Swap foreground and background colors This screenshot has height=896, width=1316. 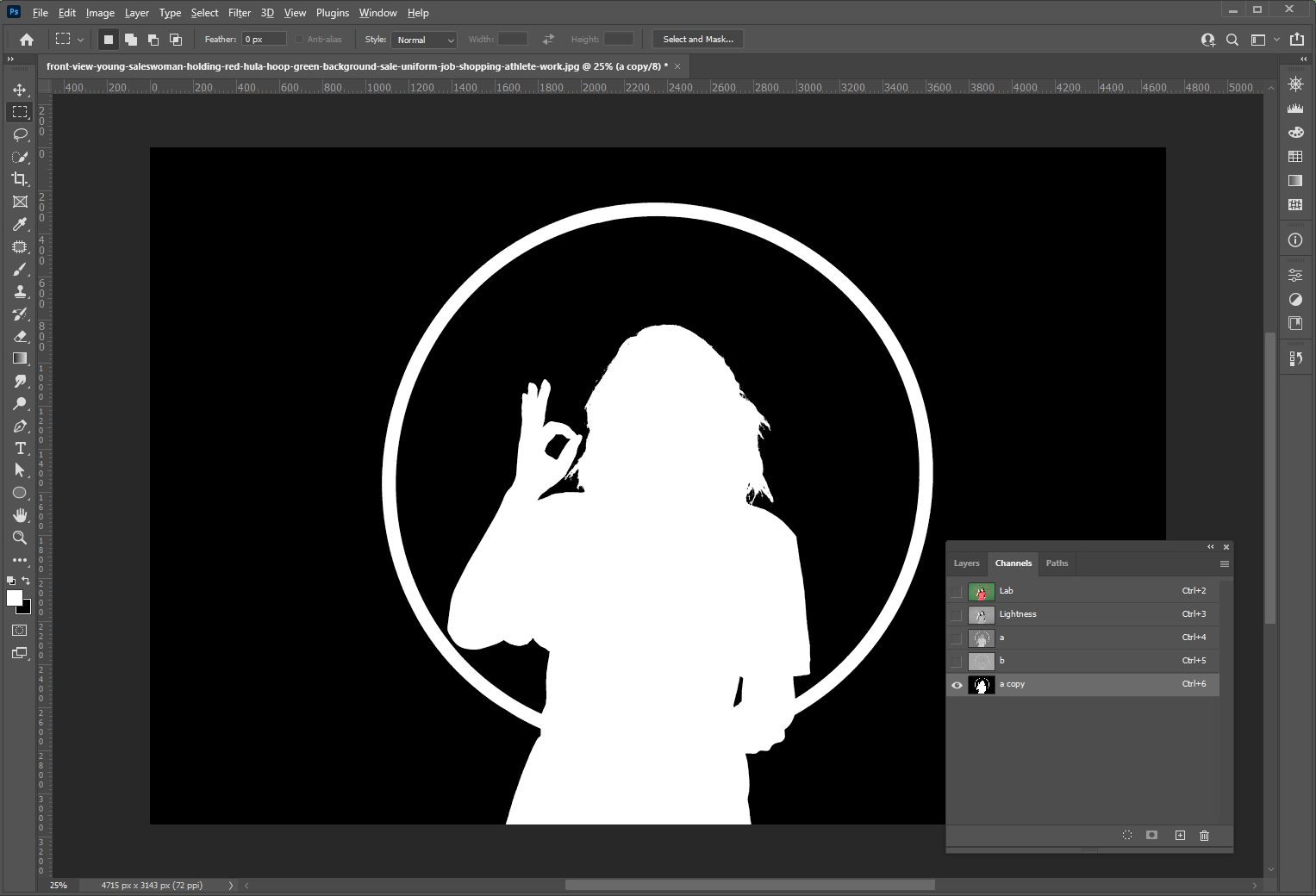(x=26, y=581)
